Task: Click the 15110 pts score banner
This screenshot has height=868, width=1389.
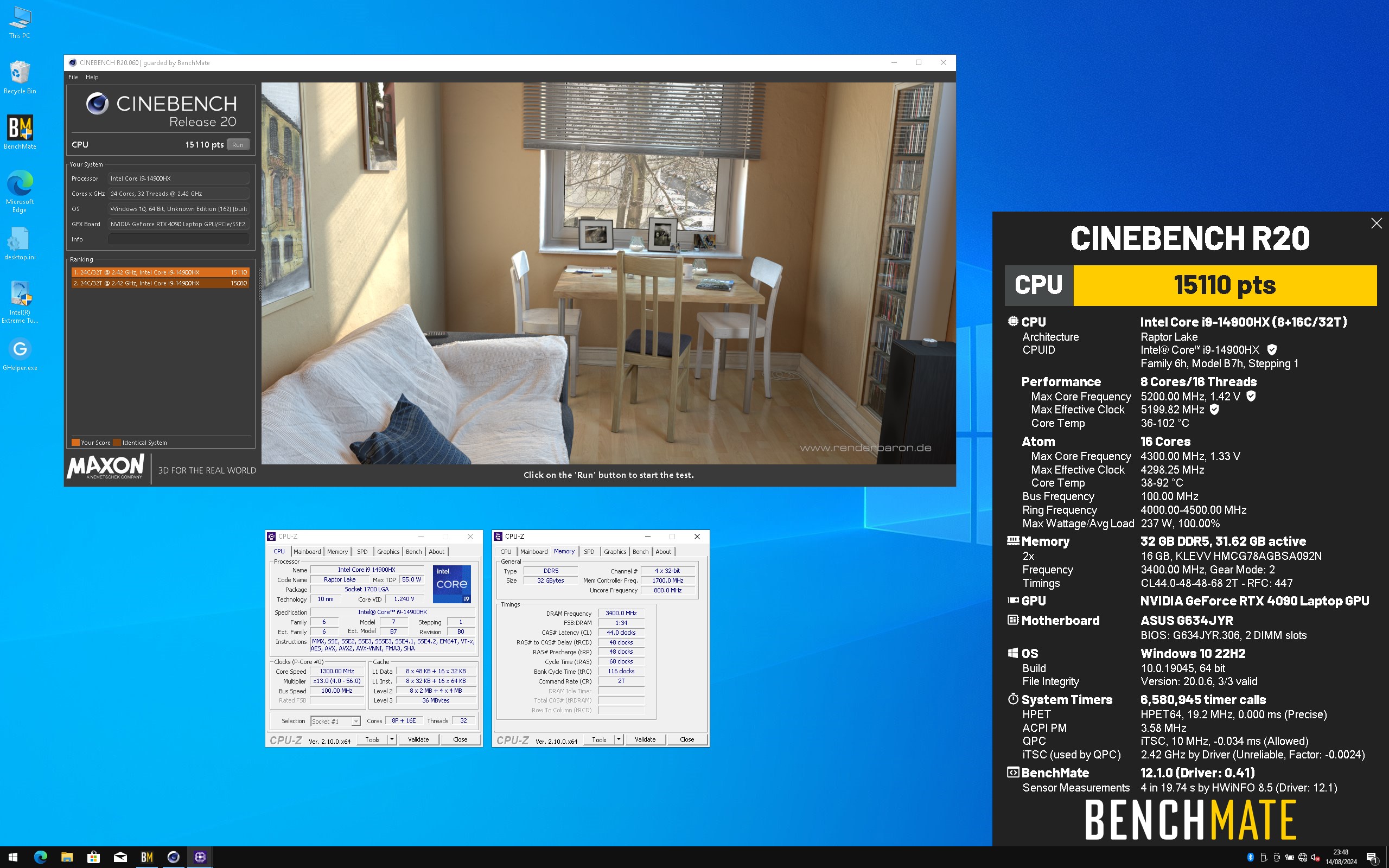Action: (1225, 285)
